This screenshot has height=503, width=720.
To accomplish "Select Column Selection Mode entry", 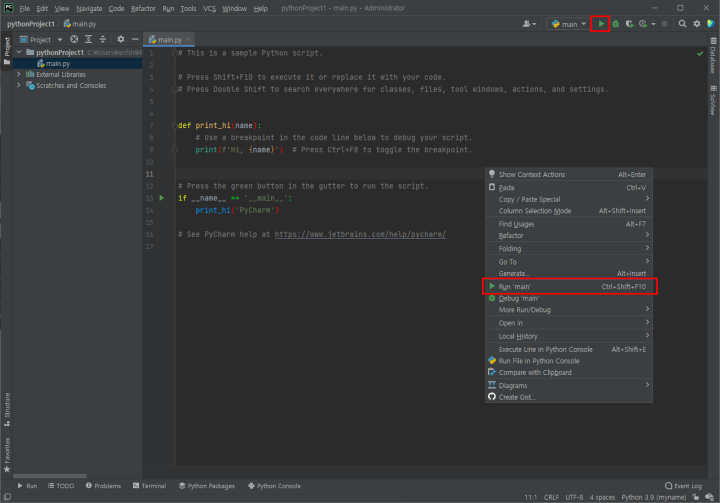I will [569, 211].
